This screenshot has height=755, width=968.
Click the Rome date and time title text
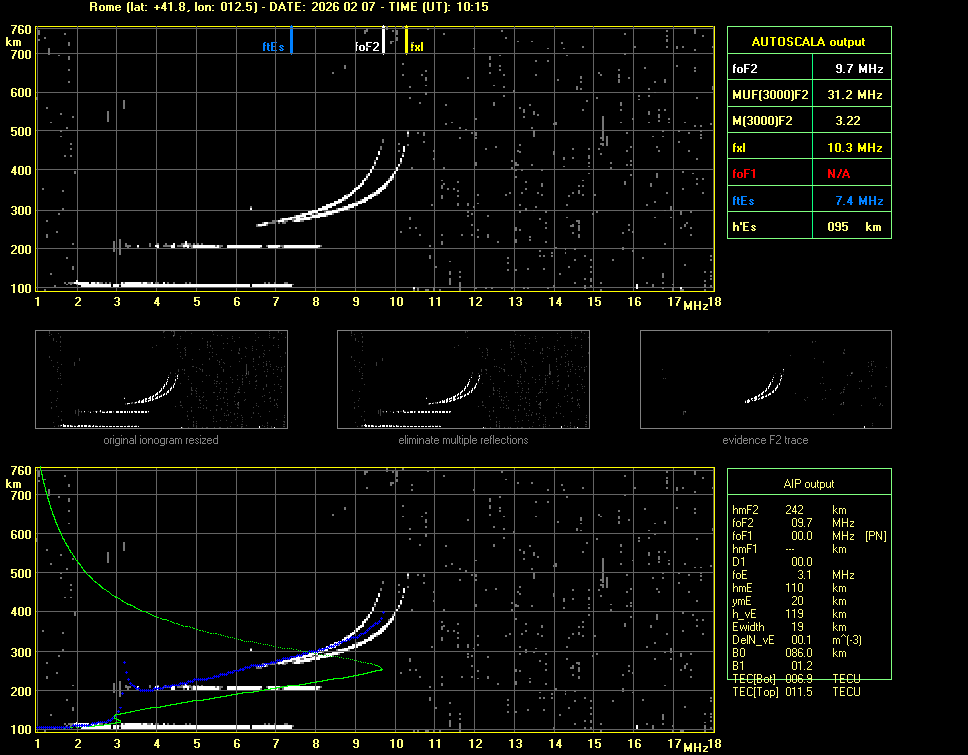[x=288, y=7]
